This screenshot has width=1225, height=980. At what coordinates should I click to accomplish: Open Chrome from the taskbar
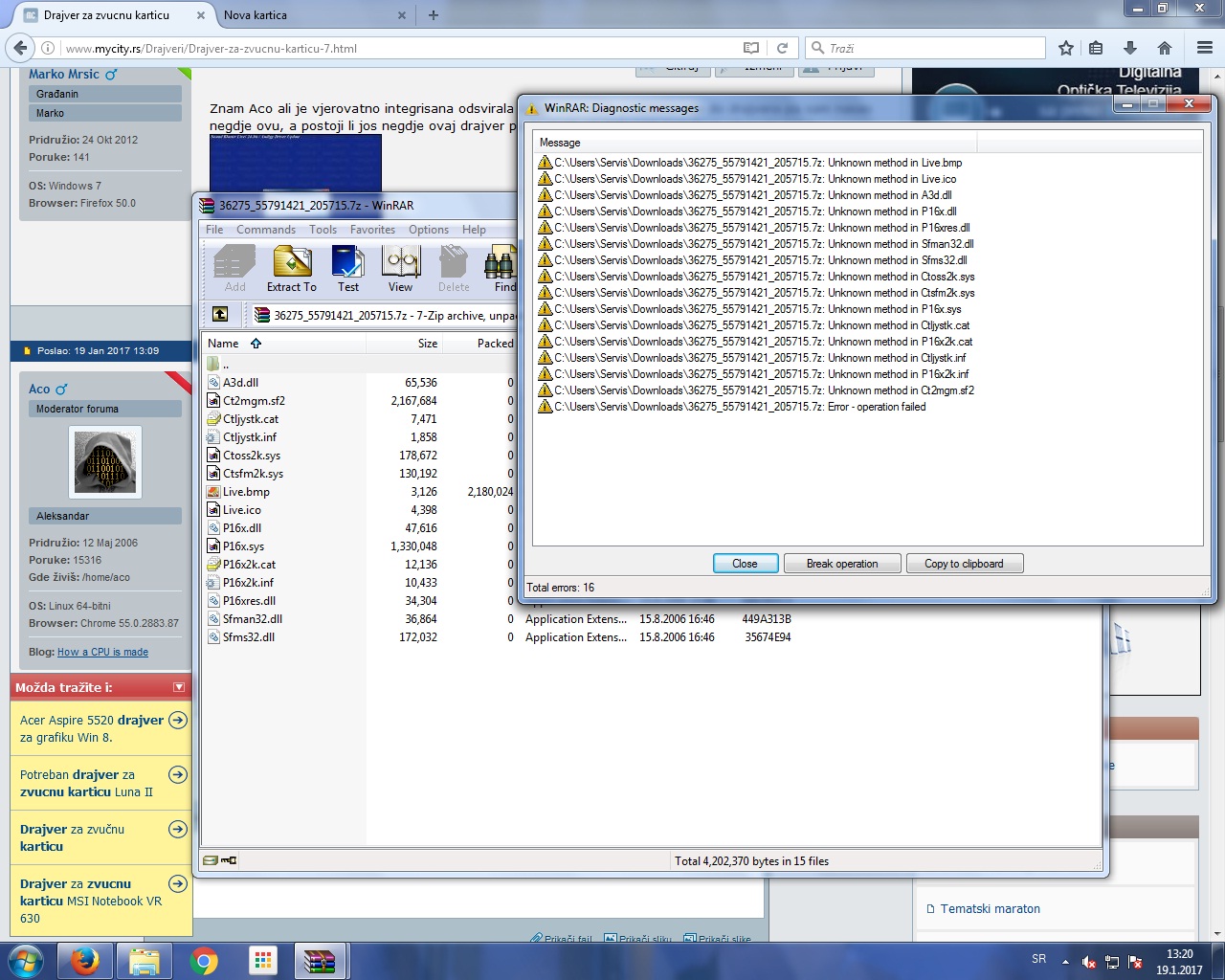(x=204, y=961)
